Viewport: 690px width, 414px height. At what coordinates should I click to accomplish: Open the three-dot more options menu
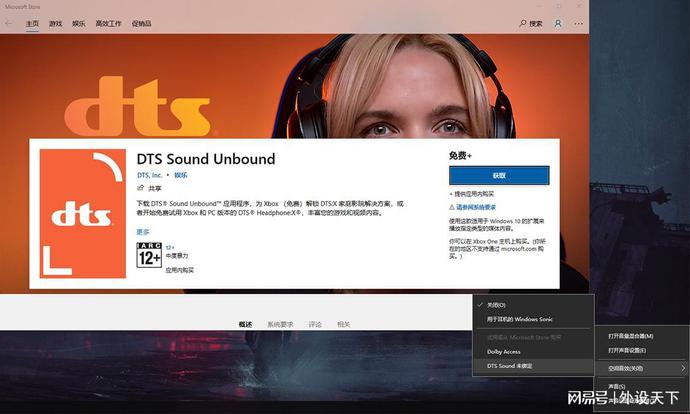pos(577,23)
